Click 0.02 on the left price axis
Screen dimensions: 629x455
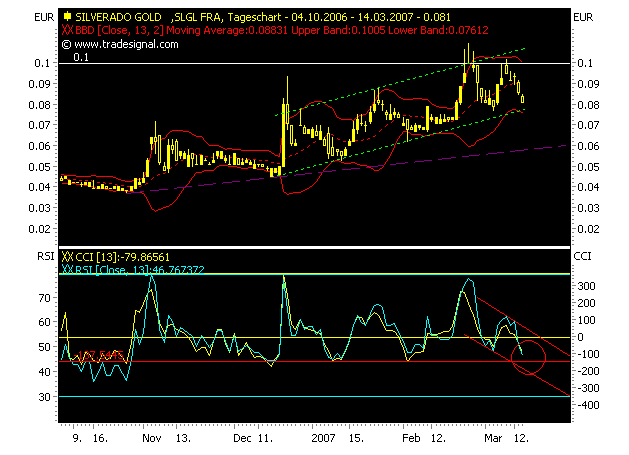click(x=39, y=229)
